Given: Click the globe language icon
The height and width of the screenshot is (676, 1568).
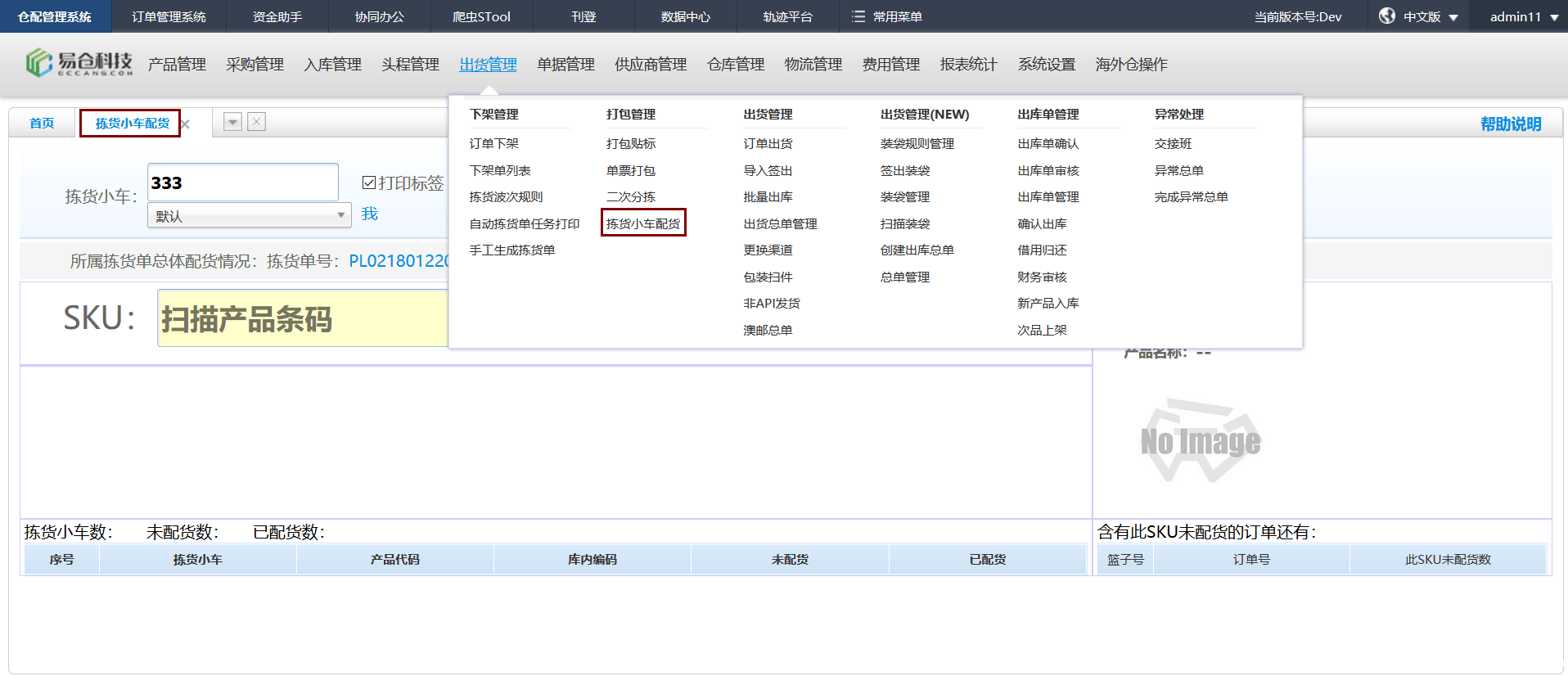Looking at the screenshot, I should (x=1386, y=16).
